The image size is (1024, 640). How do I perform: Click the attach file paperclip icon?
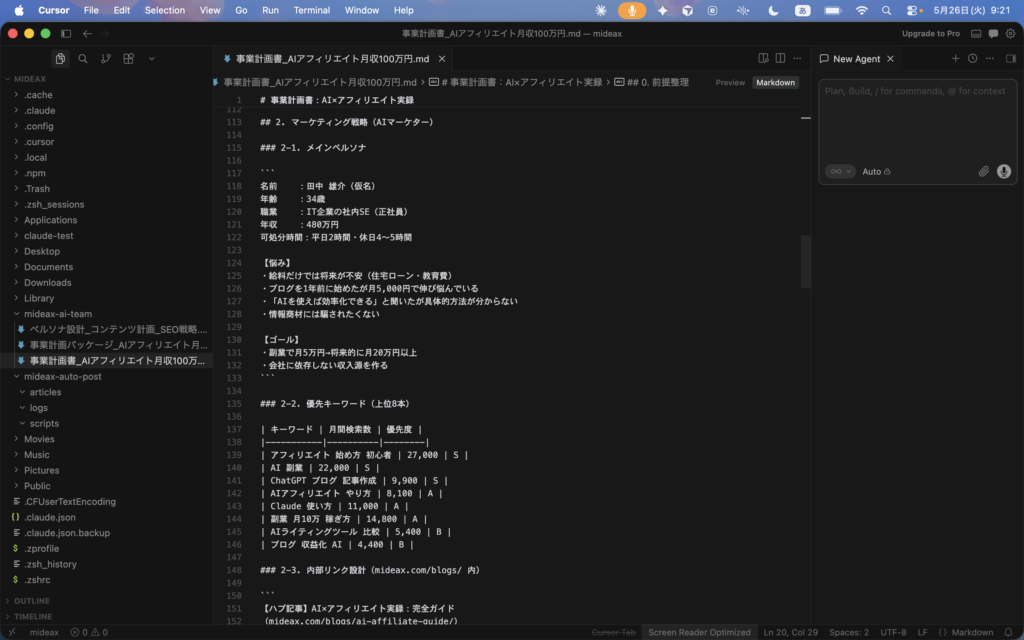coord(984,171)
